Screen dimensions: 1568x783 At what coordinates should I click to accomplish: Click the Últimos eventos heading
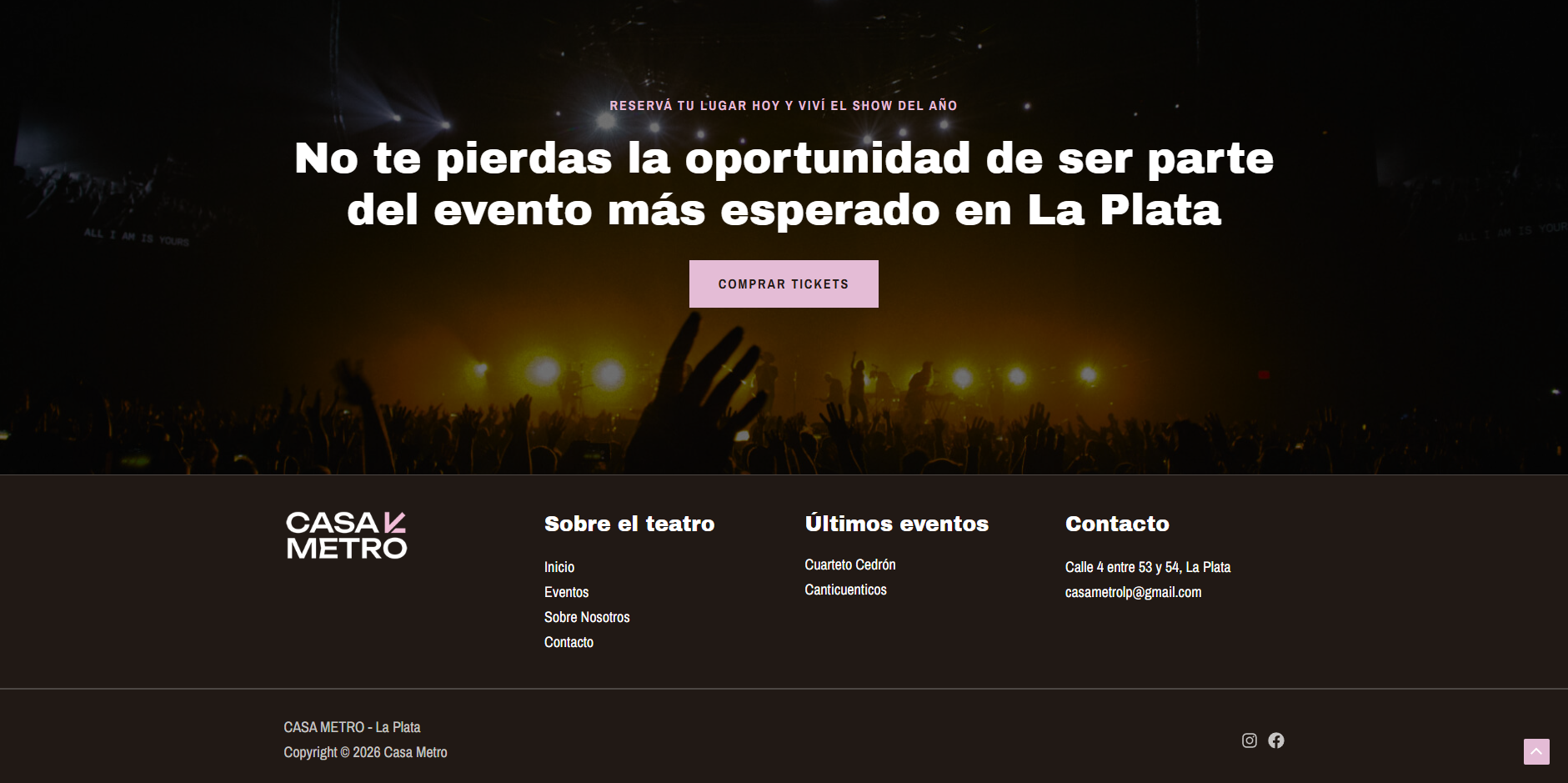(x=897, y=523)
